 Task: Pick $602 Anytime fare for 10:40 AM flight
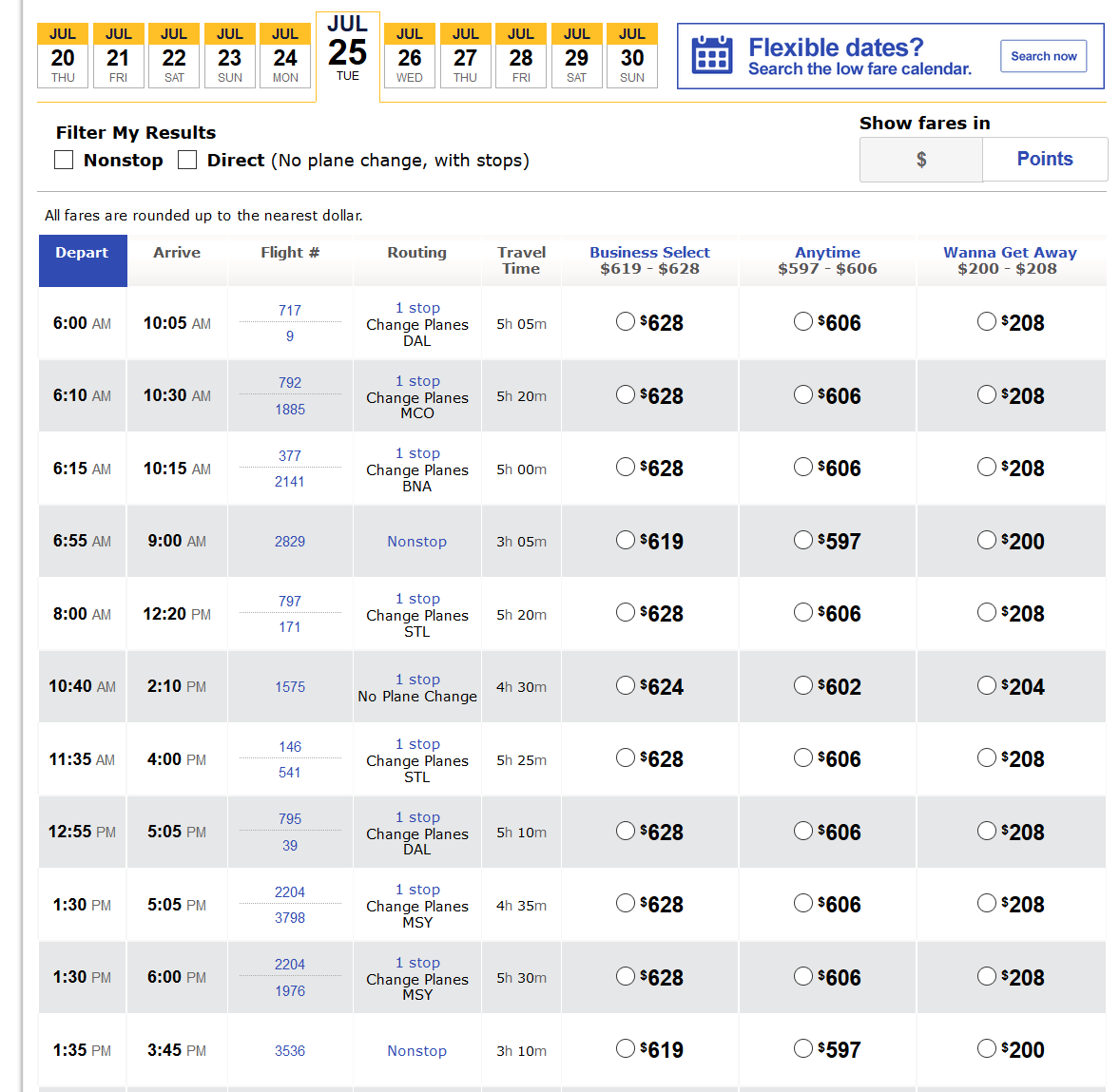803,686
